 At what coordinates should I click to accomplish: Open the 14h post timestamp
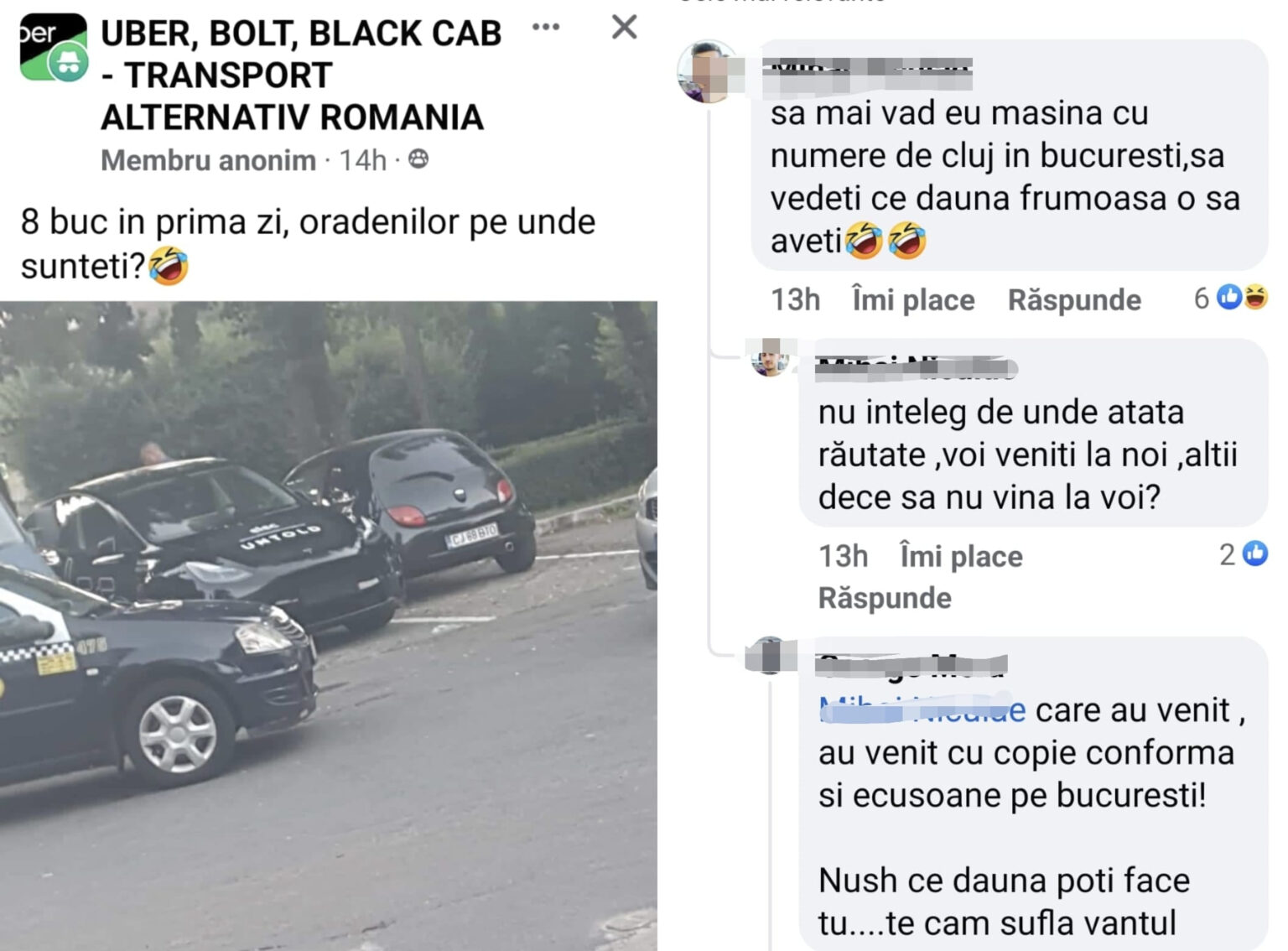(x=363, y=159)
